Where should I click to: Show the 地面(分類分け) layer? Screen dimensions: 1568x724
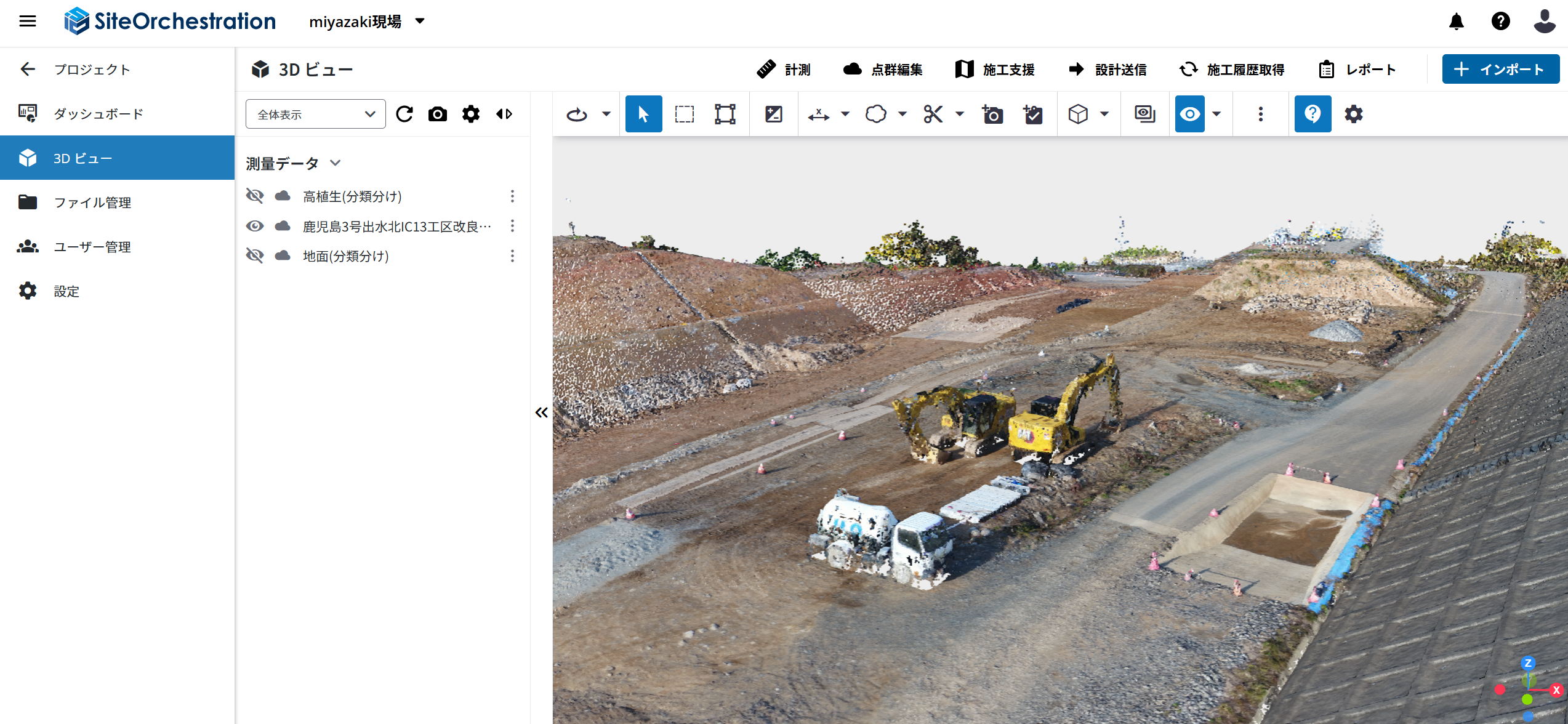[255, 255]
